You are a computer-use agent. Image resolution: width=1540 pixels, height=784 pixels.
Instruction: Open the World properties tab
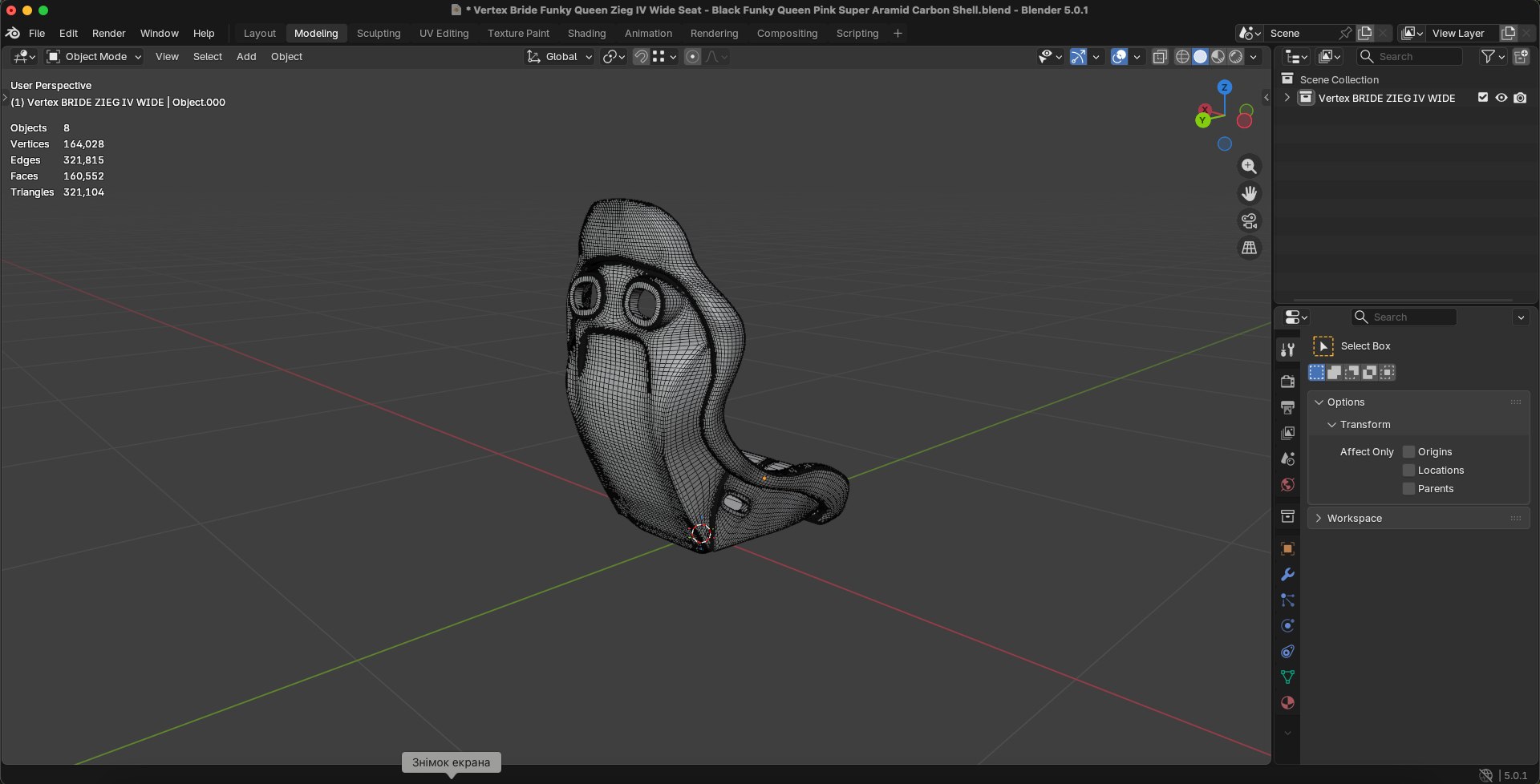point(1287,484)
